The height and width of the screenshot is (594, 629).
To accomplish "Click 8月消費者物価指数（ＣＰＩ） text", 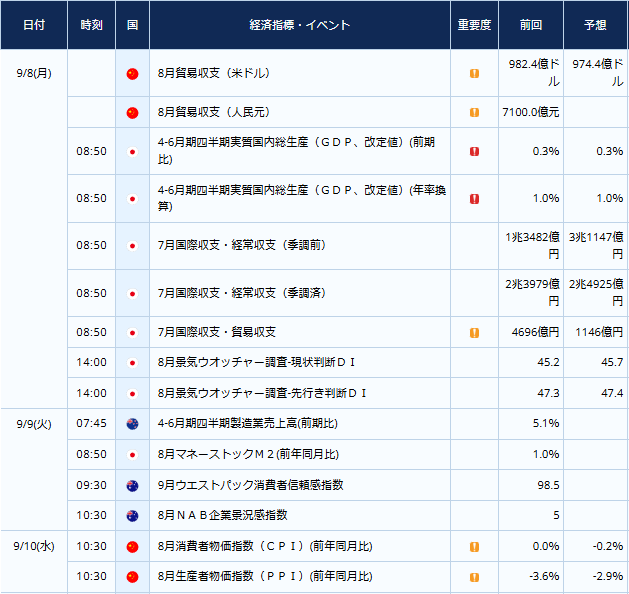I will coord(265,546).
